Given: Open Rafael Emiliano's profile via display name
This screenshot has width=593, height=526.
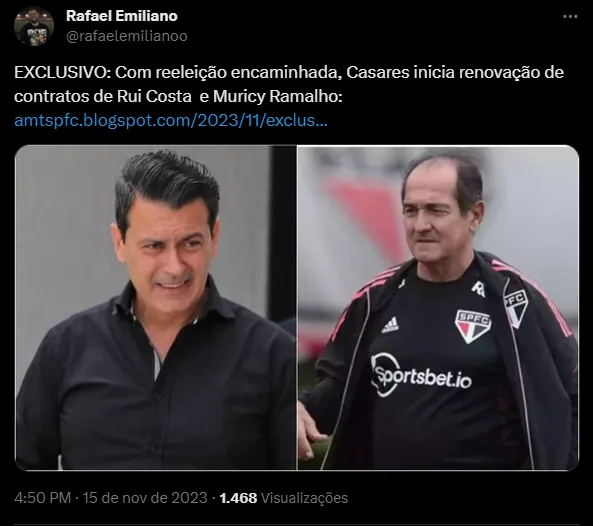Looking at the screenshot, I should click(x=121, y=16).
